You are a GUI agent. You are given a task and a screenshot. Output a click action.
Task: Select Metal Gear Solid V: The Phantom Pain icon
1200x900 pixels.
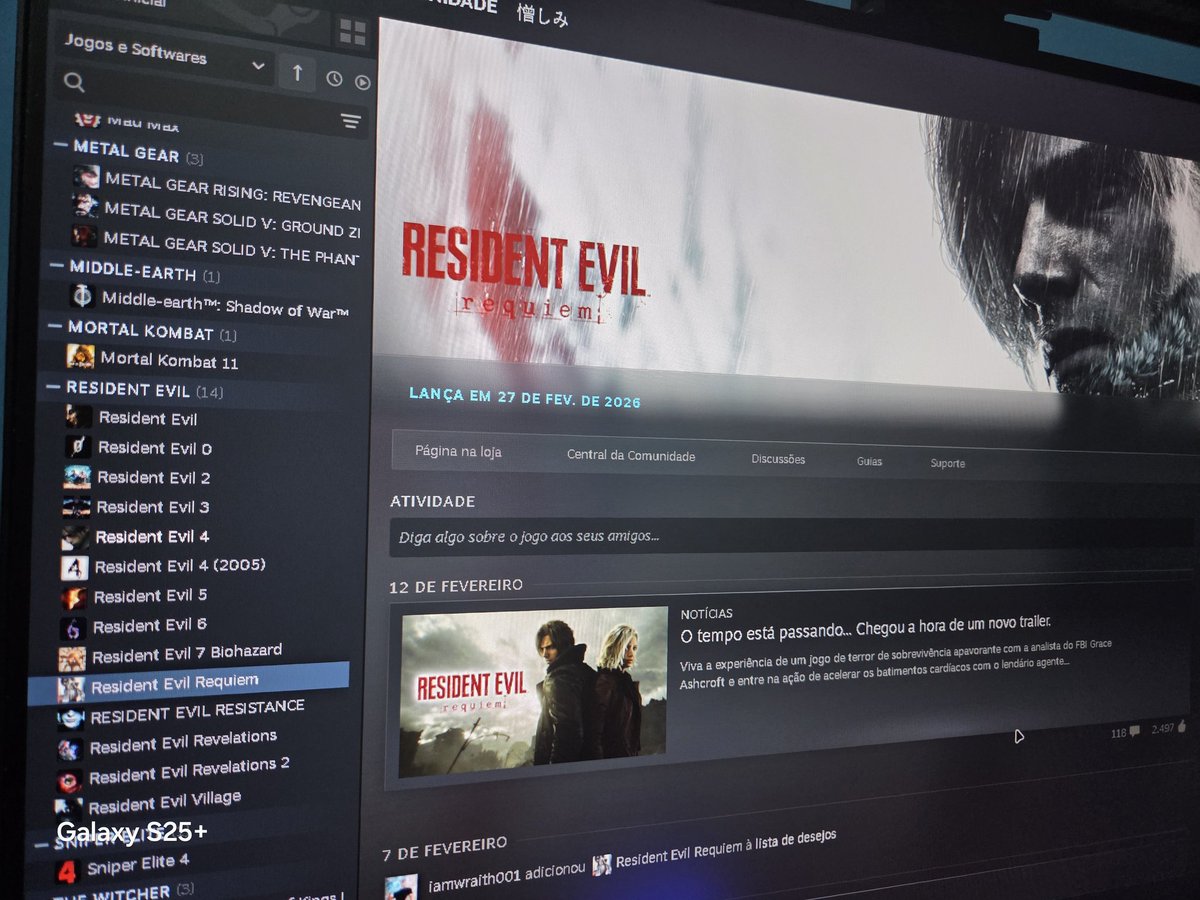(x=84, y=235)
